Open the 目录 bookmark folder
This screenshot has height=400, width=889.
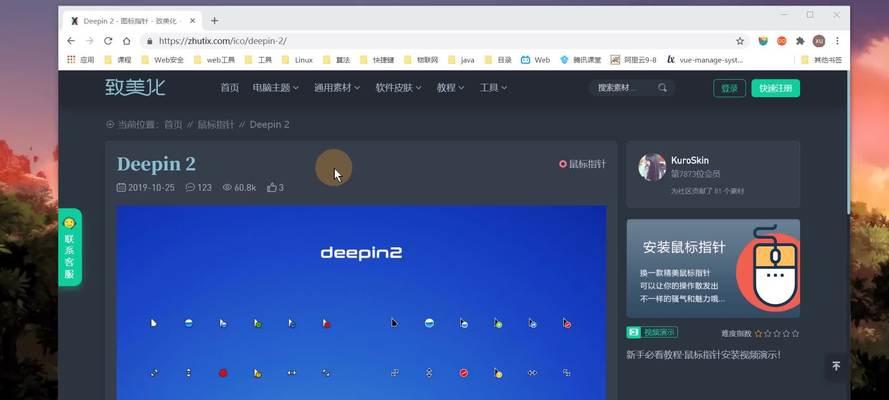click(x=498, y=59)
